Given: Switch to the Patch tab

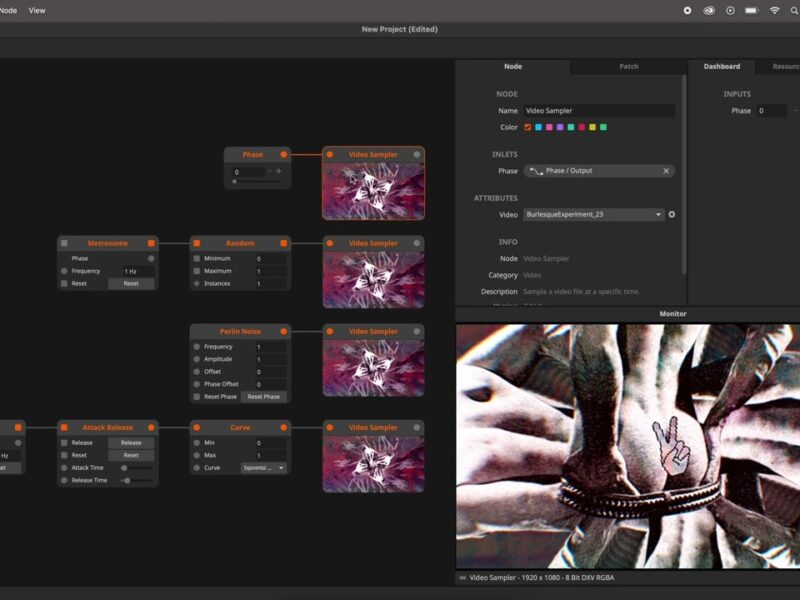Looking at the screenshot, I should (629, 67).
